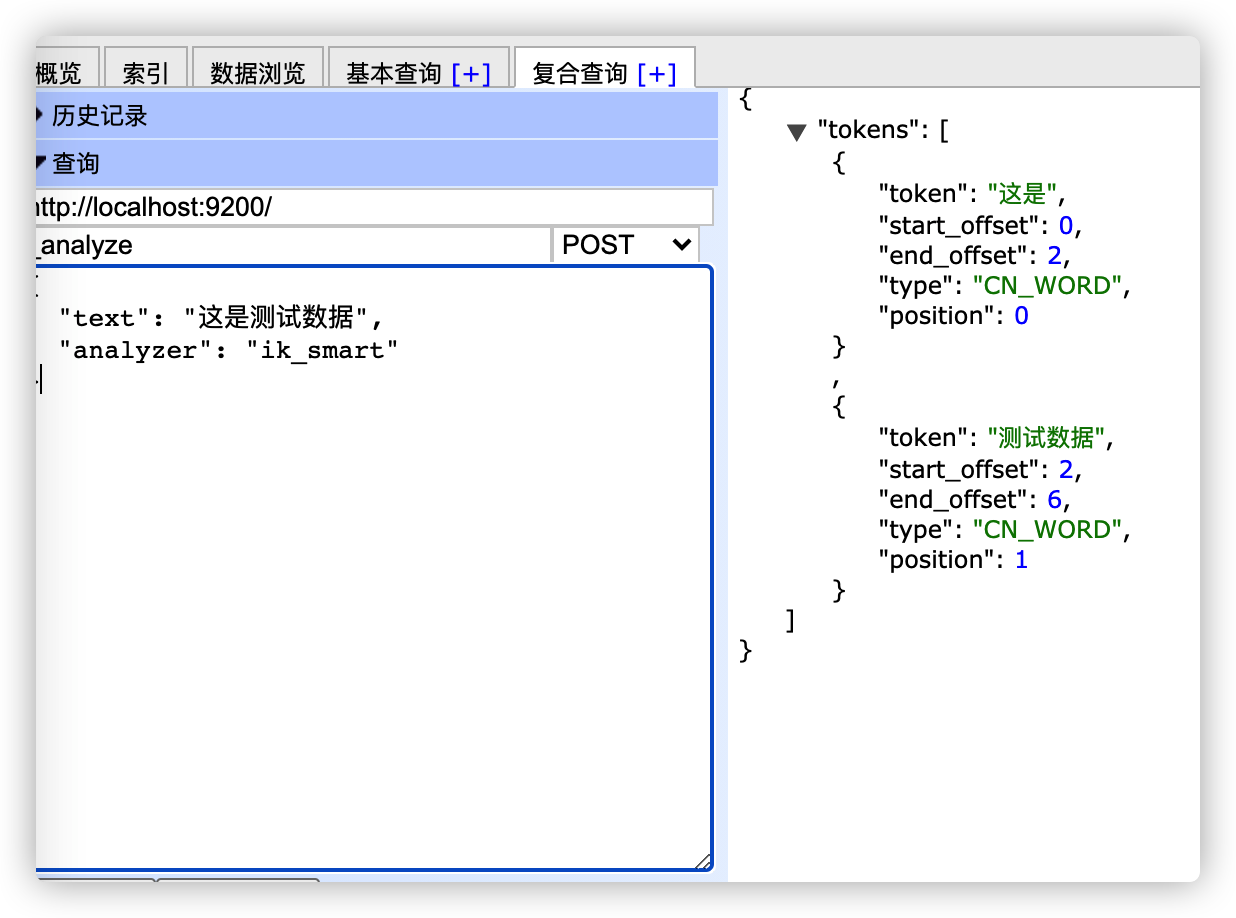Click inside the JSON request body editor
Screen dimensions: 1236x918
[x=374, y=568]
